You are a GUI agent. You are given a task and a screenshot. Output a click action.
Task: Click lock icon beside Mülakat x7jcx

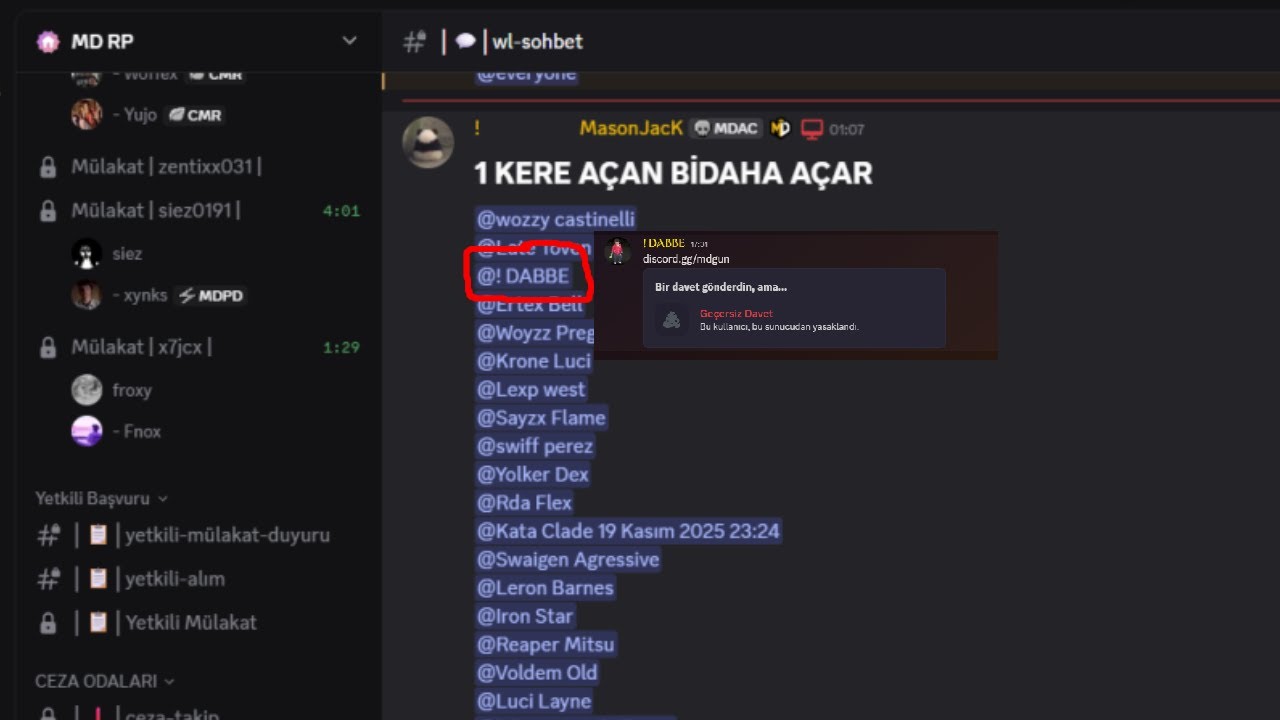click(47, 348)
